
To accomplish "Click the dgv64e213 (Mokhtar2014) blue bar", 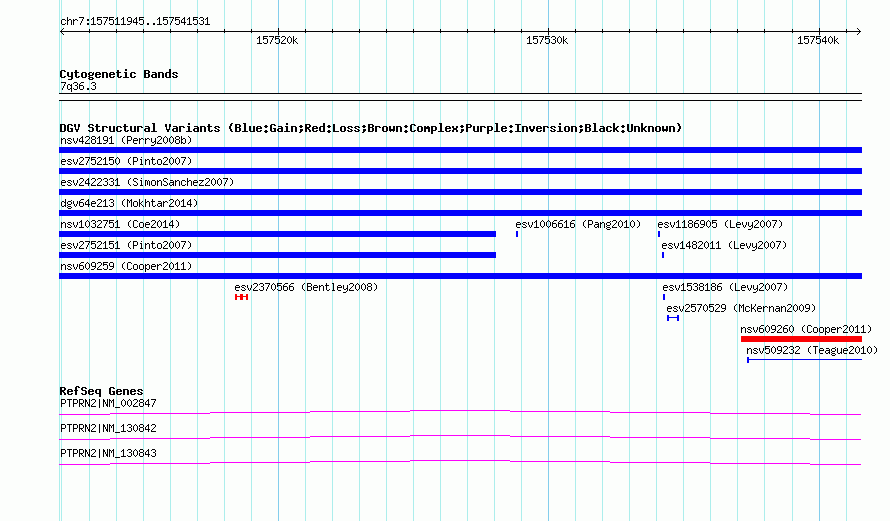I will click(x=460, y=213).
